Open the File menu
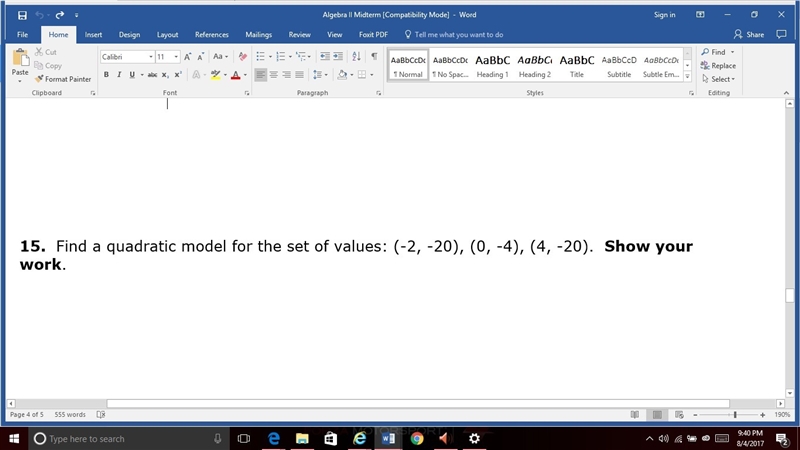800x450 pixels. [x=22, y=35]
